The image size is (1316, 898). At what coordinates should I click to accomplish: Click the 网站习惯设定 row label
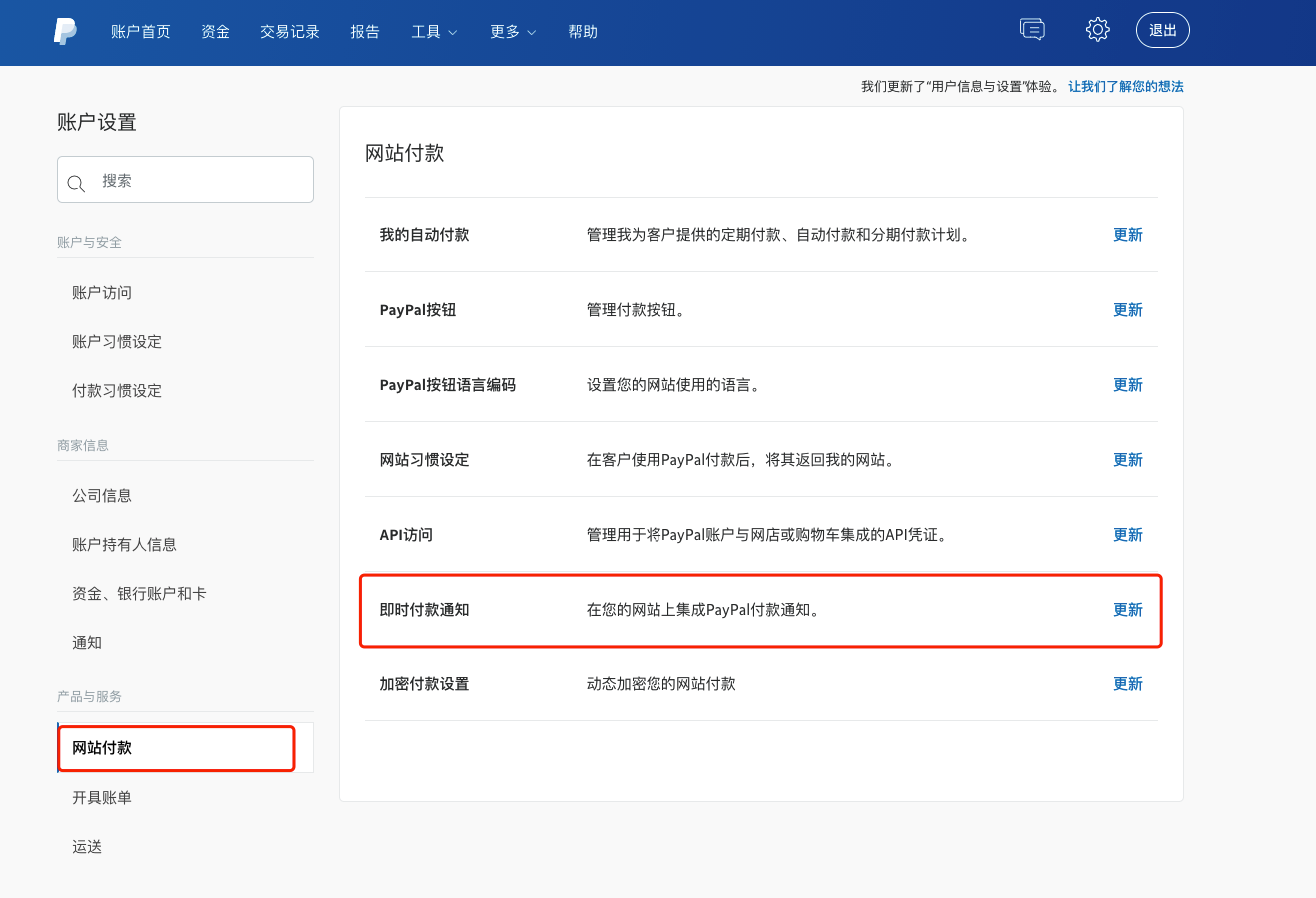(x=424, y=460)
